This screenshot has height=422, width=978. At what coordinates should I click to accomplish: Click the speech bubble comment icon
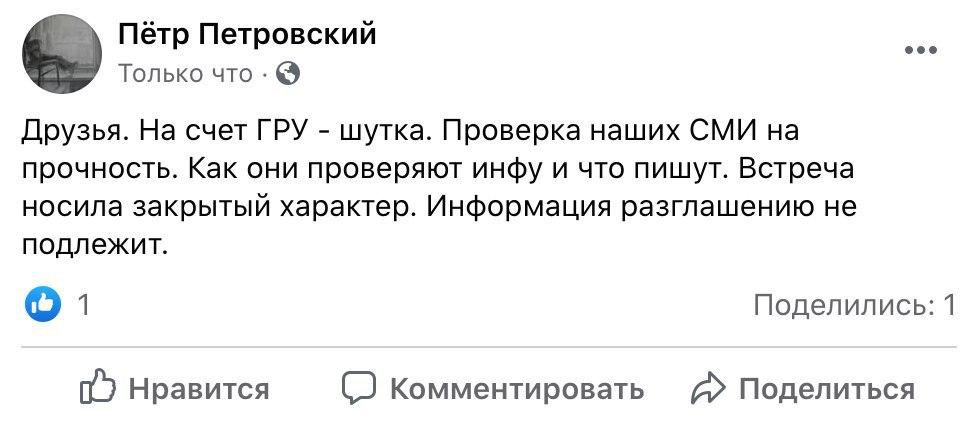[359, 387]
